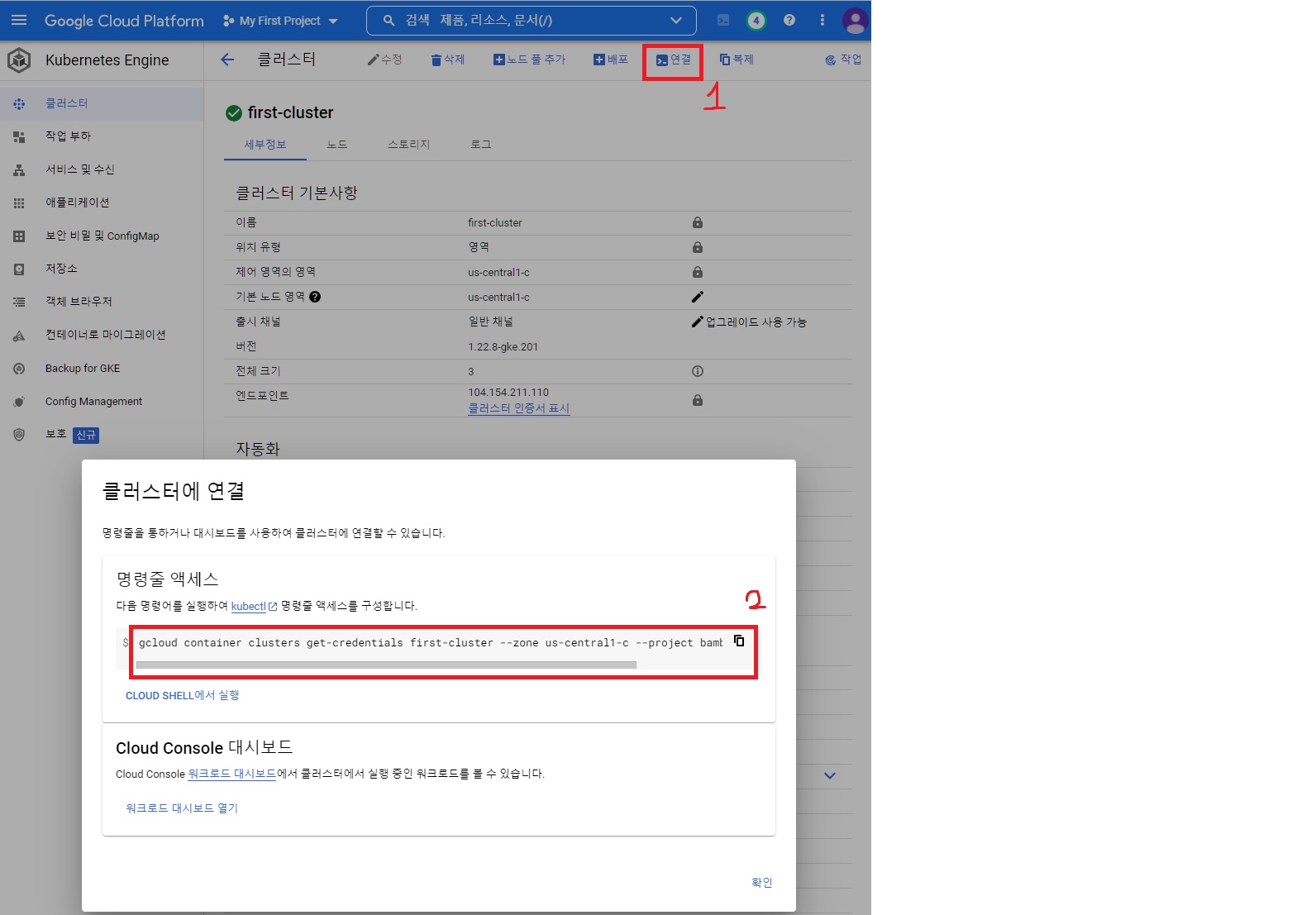Select 애플리케이션 in the sidebar

102,203
